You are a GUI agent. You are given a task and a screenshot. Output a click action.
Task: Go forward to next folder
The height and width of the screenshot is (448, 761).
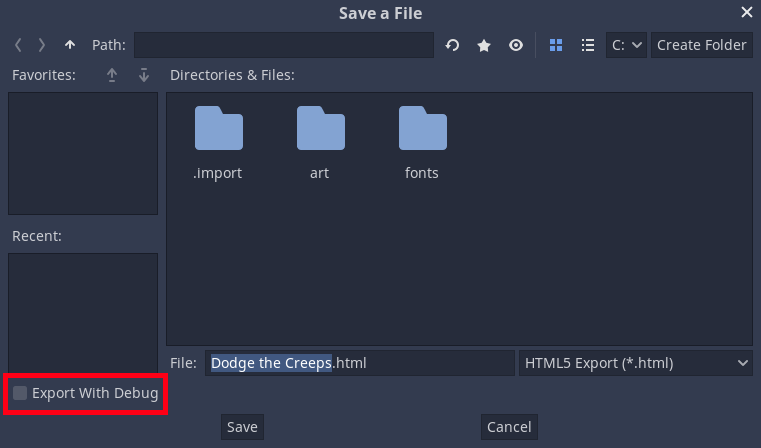pos(42,45)
